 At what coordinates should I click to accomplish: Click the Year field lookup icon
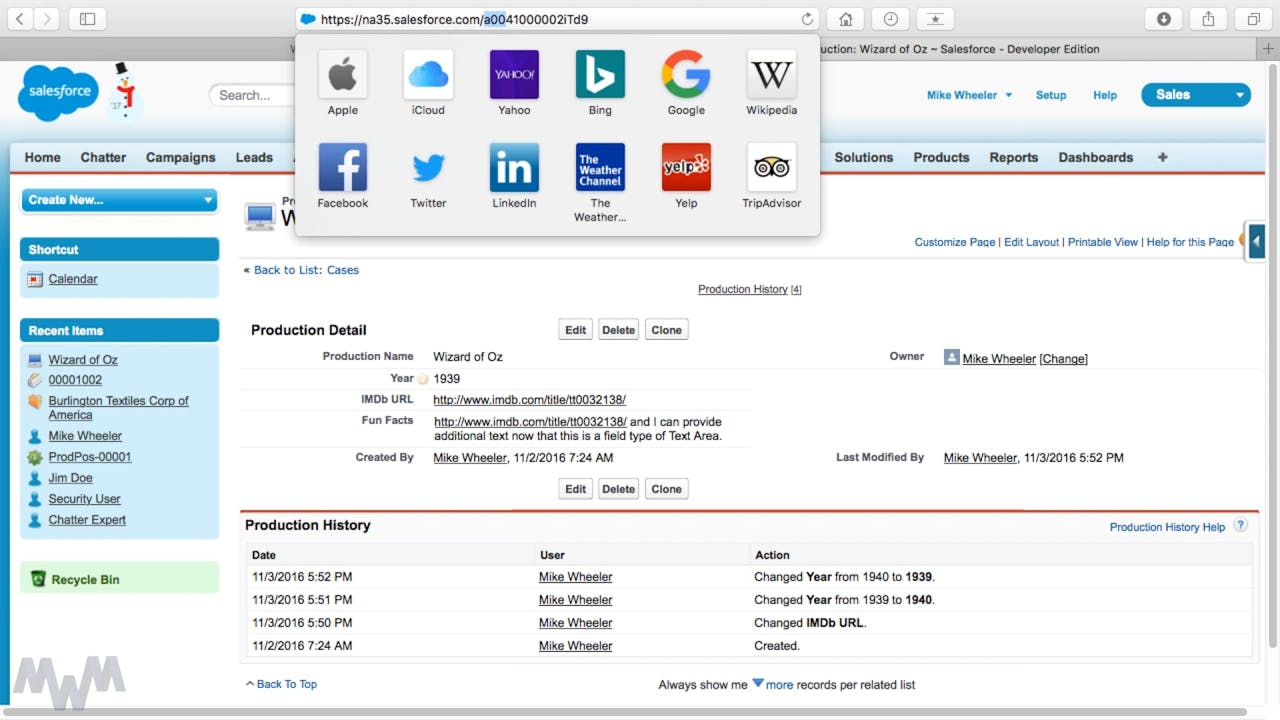click(x=423, y=379)
